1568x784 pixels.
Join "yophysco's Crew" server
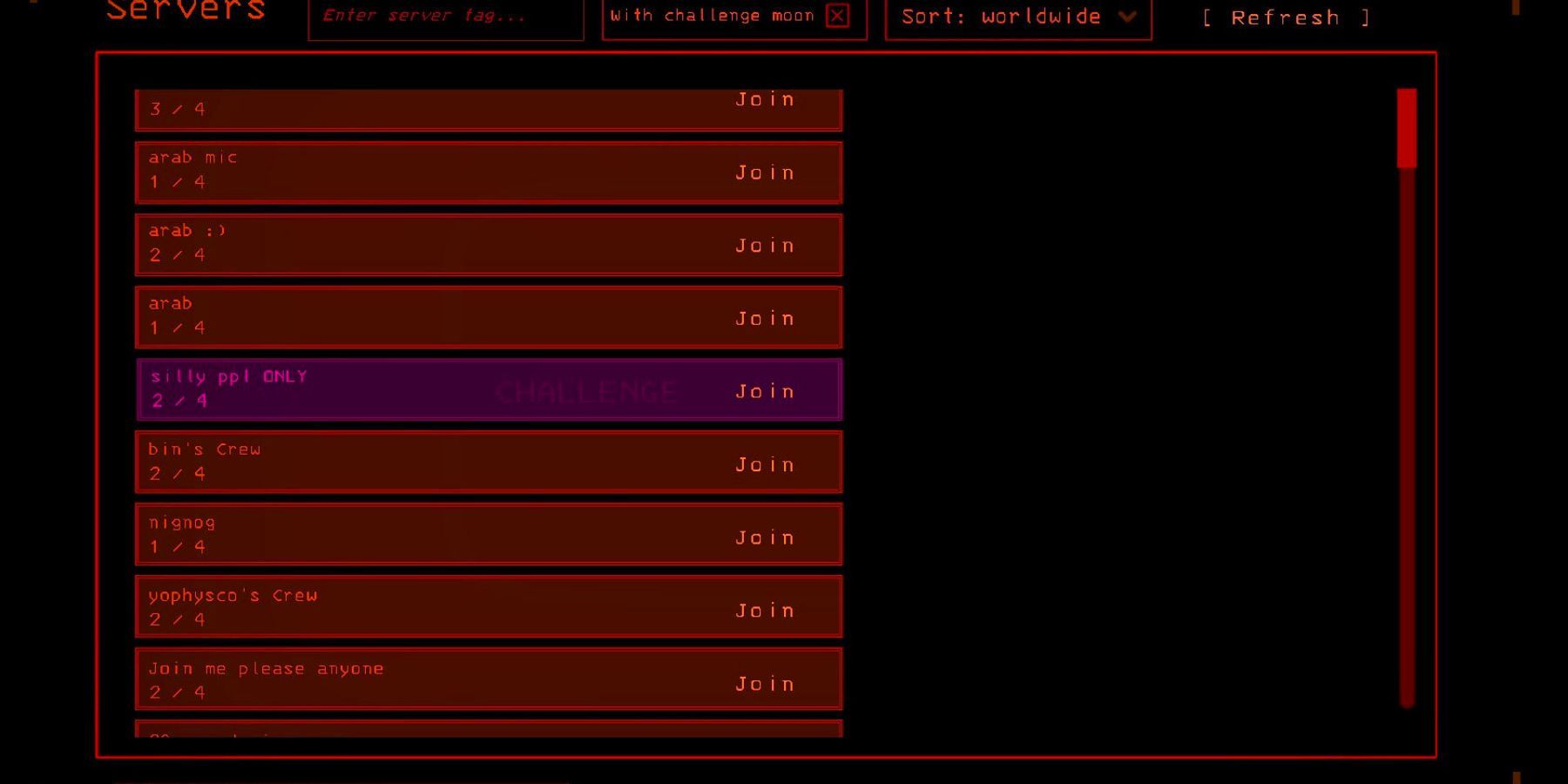point(764,610)
